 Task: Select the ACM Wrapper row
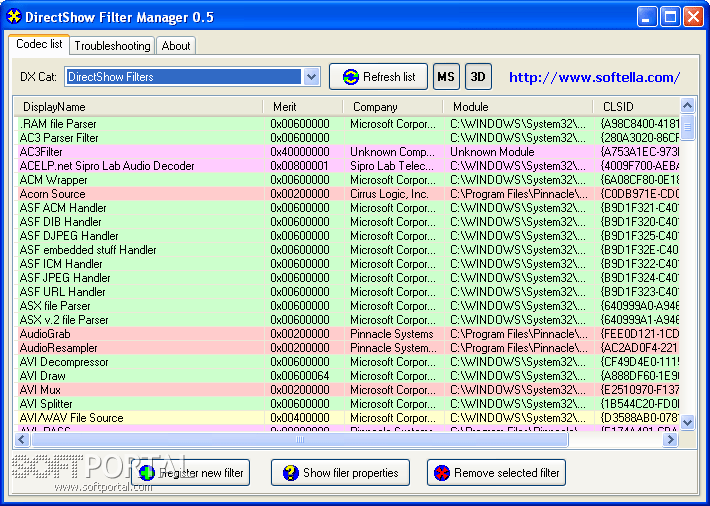(x=347, y=180)
